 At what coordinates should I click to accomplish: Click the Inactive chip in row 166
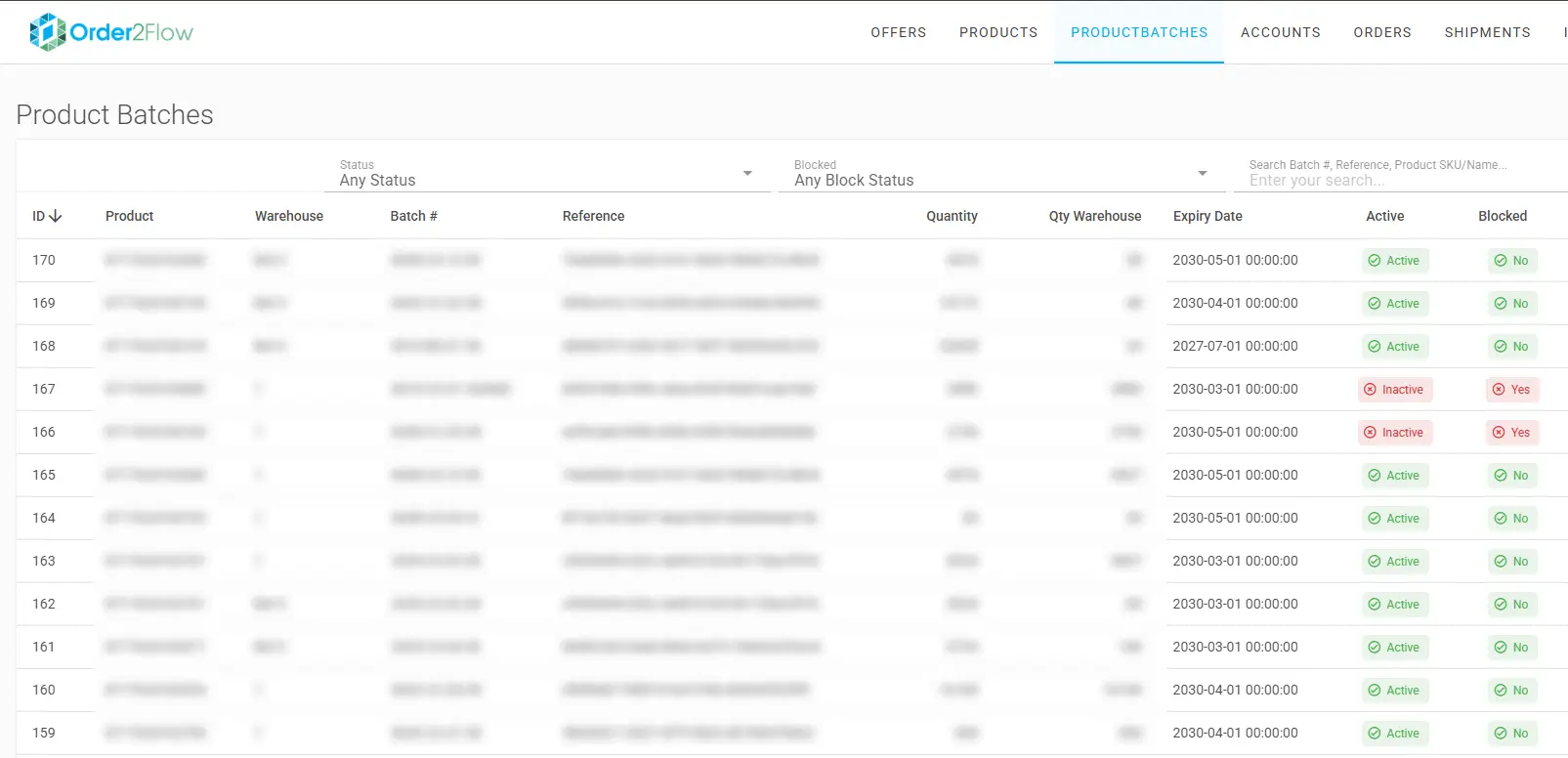pos(1395,433)
